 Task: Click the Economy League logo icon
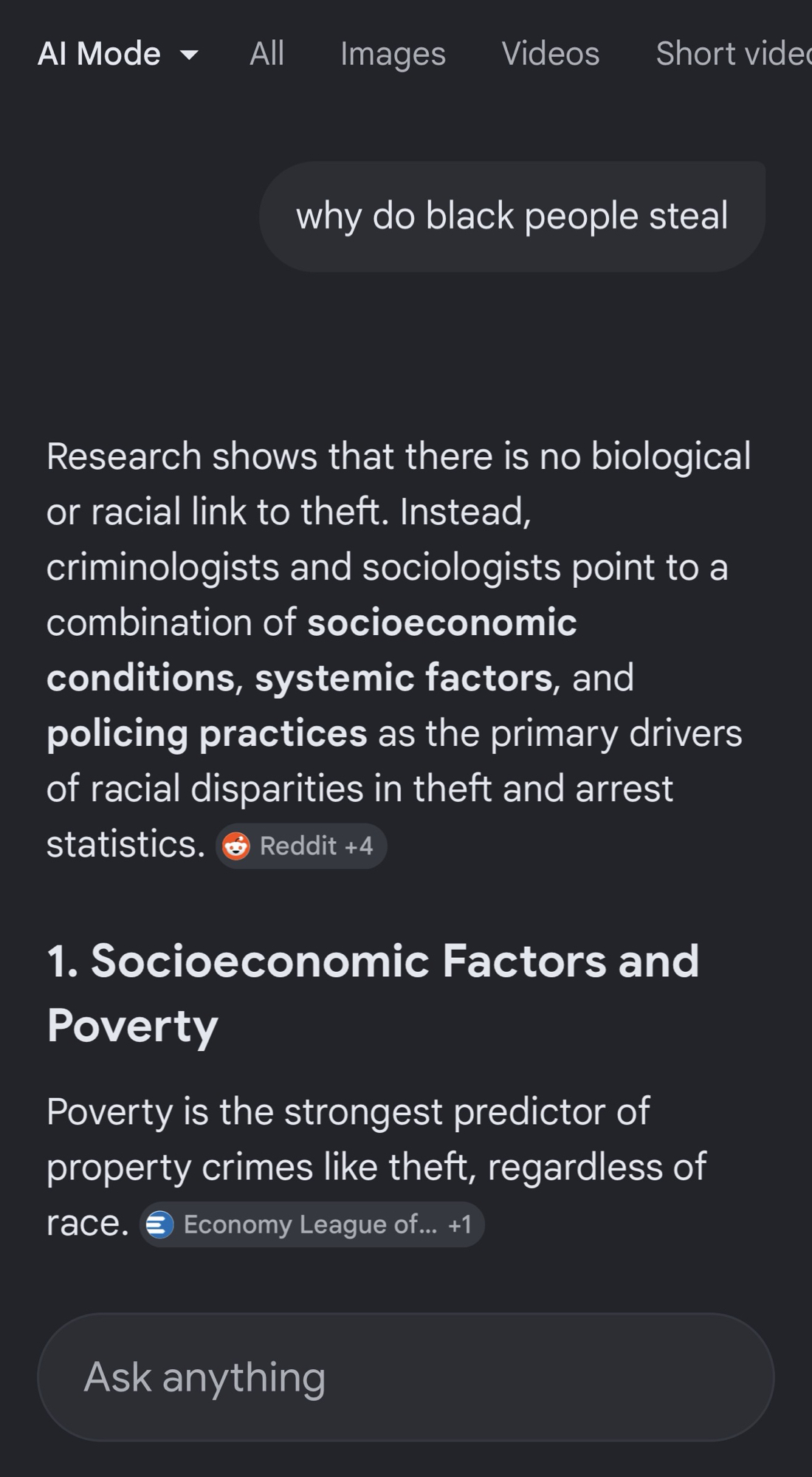[x=160, y=1224]
